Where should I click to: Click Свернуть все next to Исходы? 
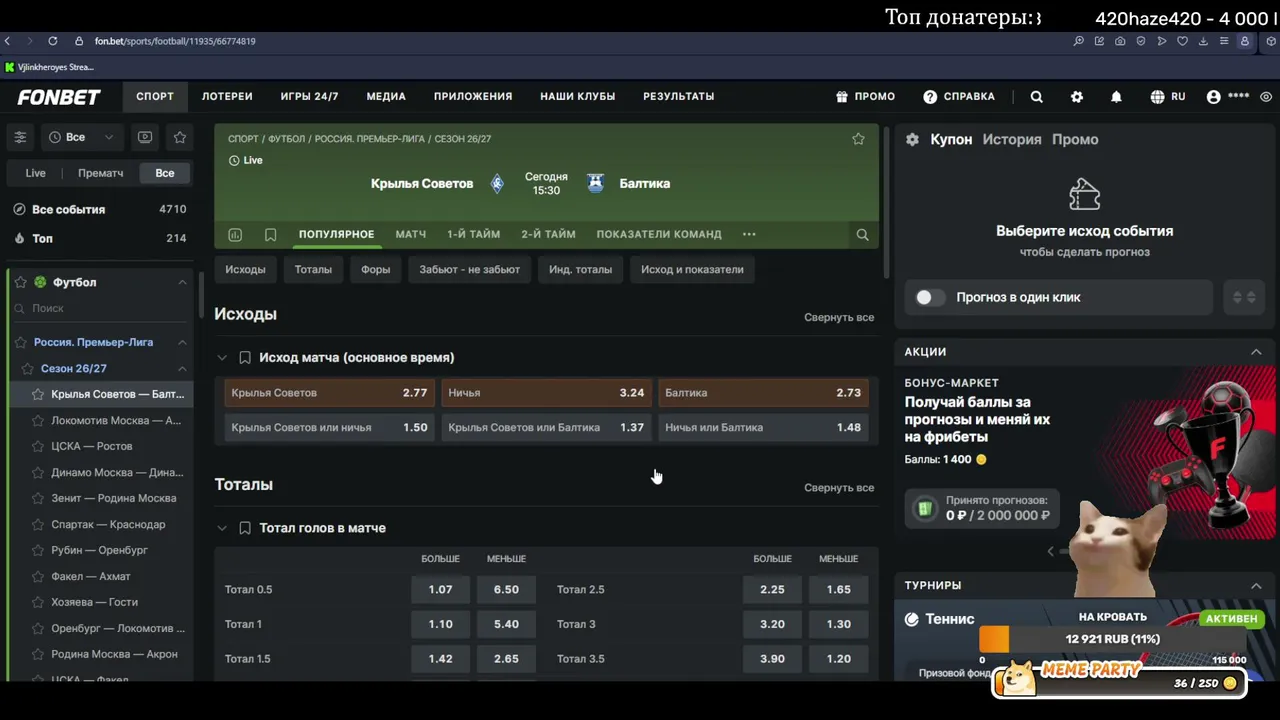coord(839,317)
